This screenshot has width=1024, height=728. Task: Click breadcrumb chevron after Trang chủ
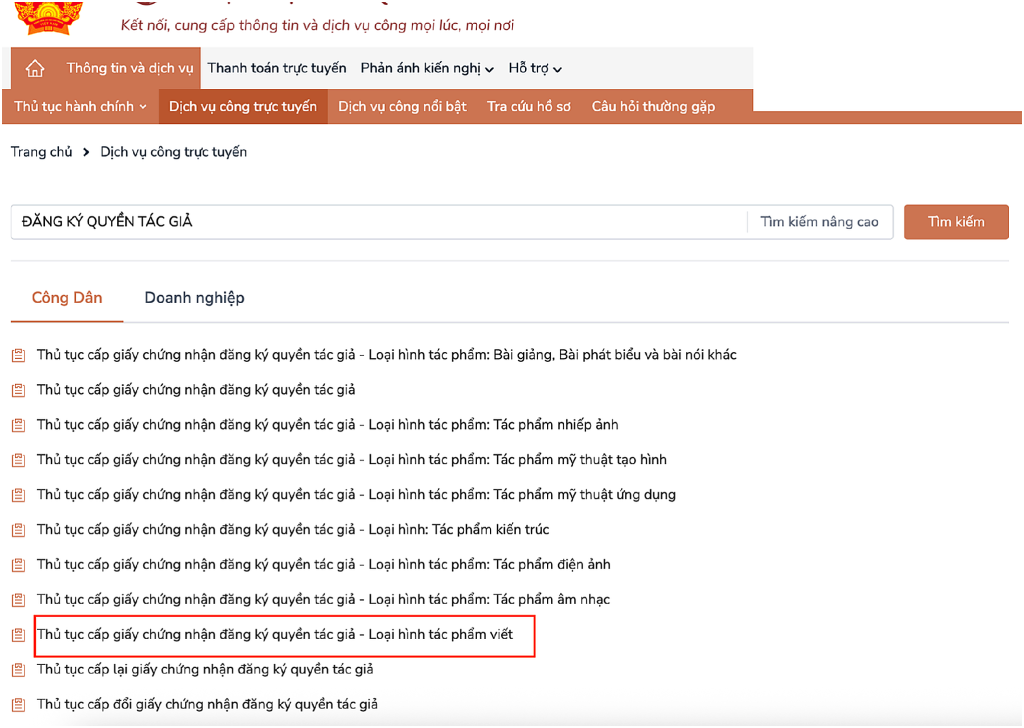click(86, 152)
